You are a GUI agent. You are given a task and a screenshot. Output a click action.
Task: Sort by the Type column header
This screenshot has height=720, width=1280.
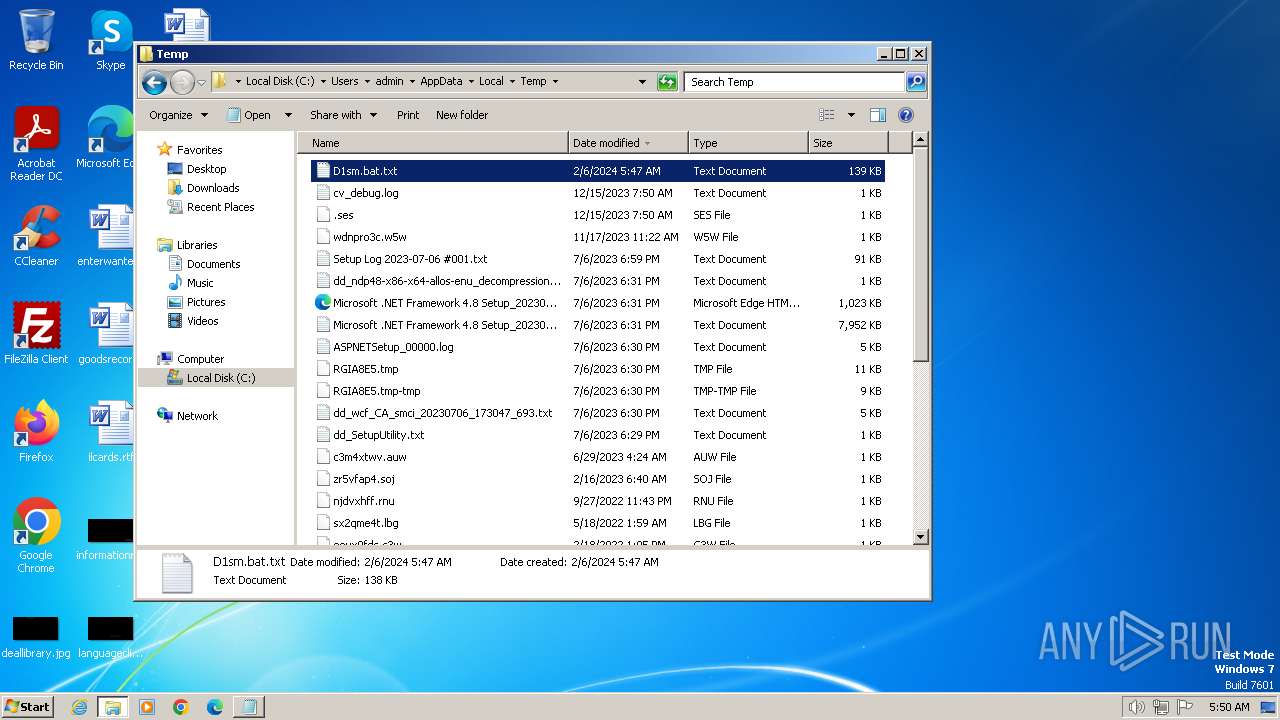pyautogui.click(x=748, y=143)
